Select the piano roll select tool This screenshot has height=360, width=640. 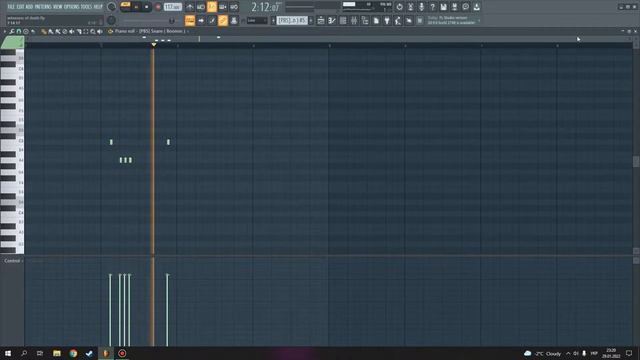(x=86, y=31)
